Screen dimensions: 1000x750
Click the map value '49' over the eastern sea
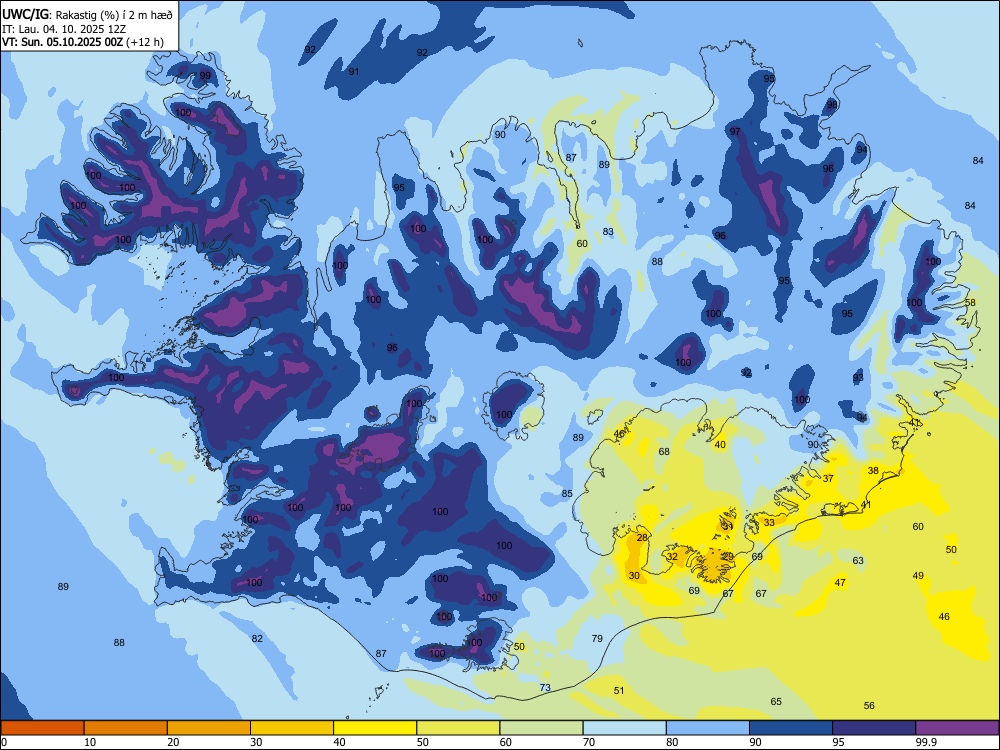point(918,575)
